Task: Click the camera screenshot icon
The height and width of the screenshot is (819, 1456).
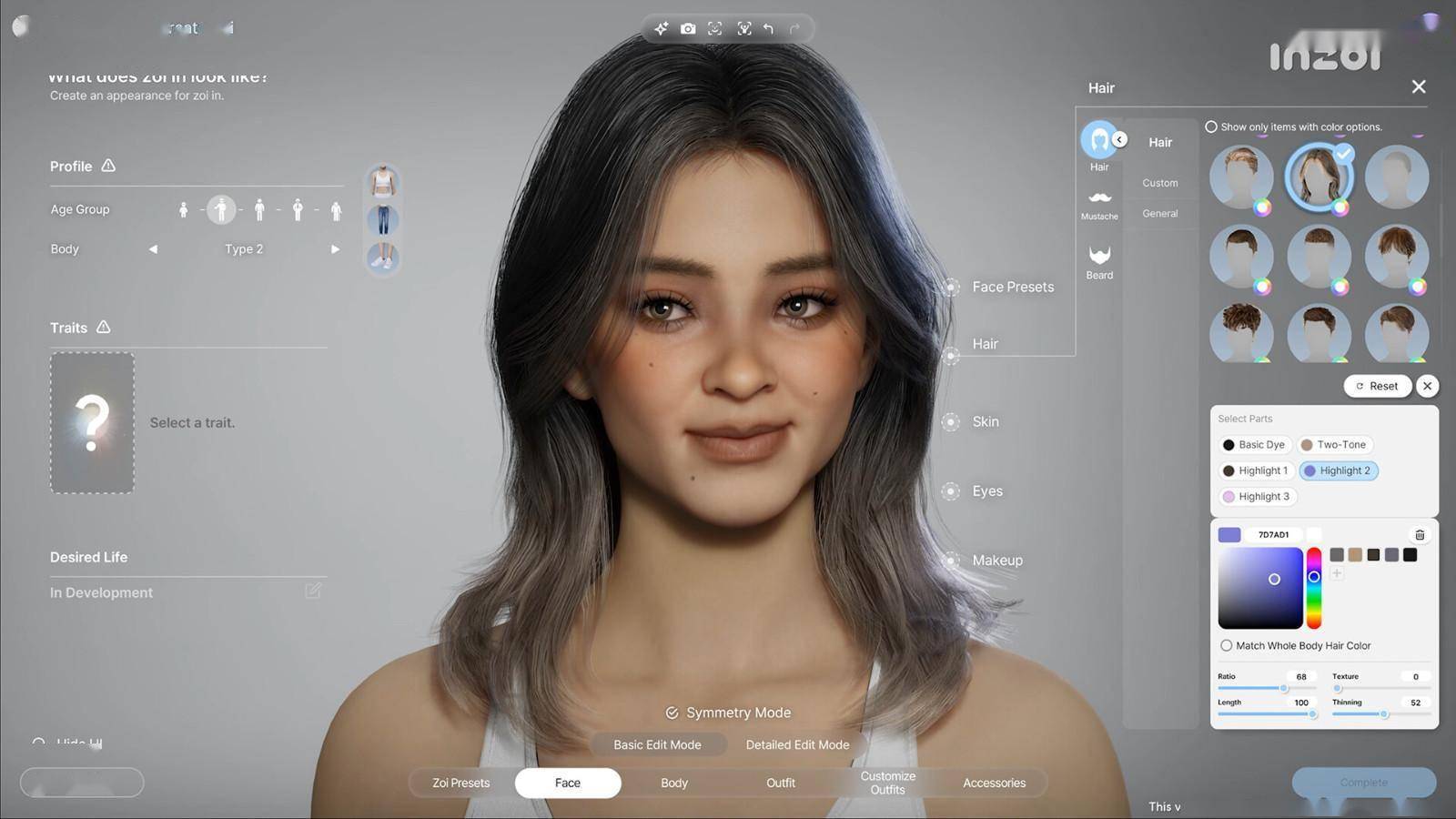Action: [688, 29]
